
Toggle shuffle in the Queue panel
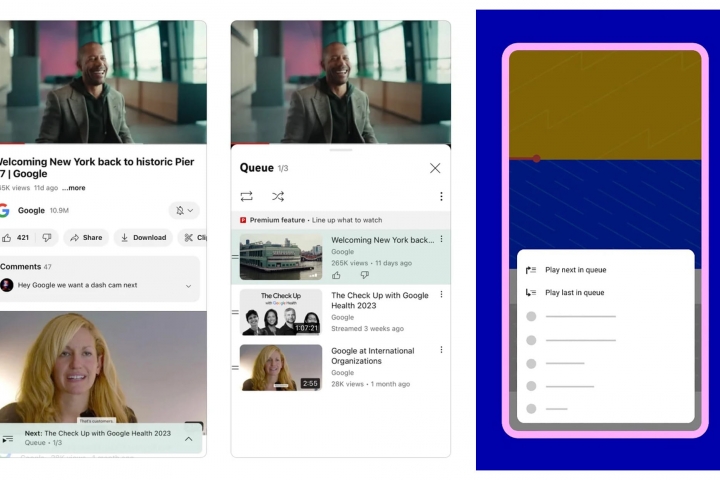[278, 196]
